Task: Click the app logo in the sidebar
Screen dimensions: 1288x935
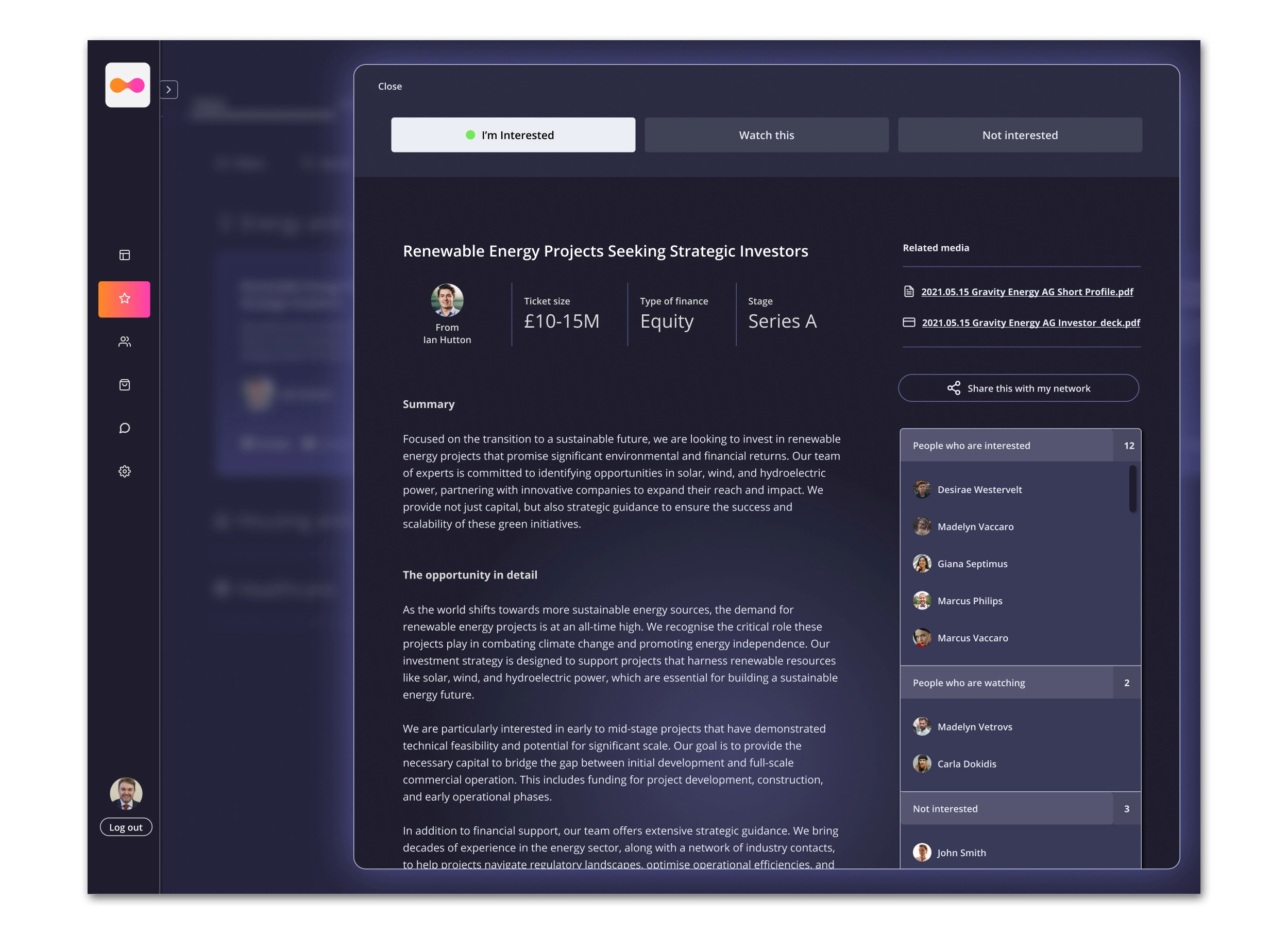Action: [127, 85]
